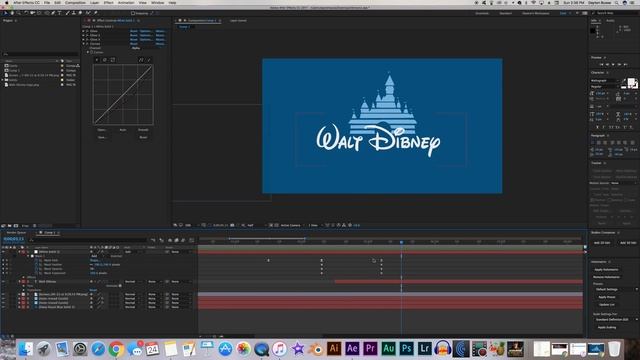640x360 pixels.
Task: Select the Puppet Pin tool
Action: (96, 13)
